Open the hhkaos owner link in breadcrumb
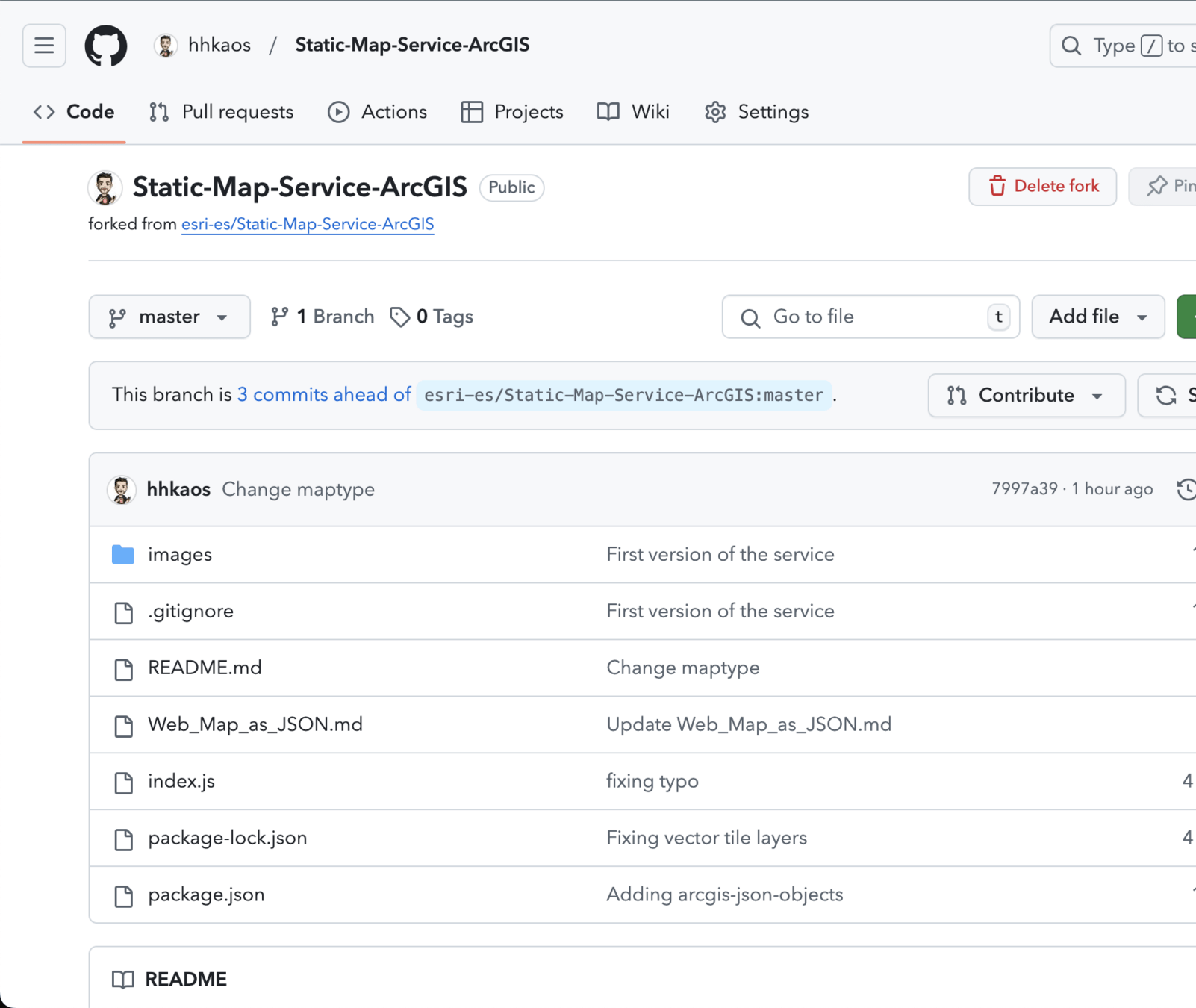1196x1008 pixels. (219, 45)
